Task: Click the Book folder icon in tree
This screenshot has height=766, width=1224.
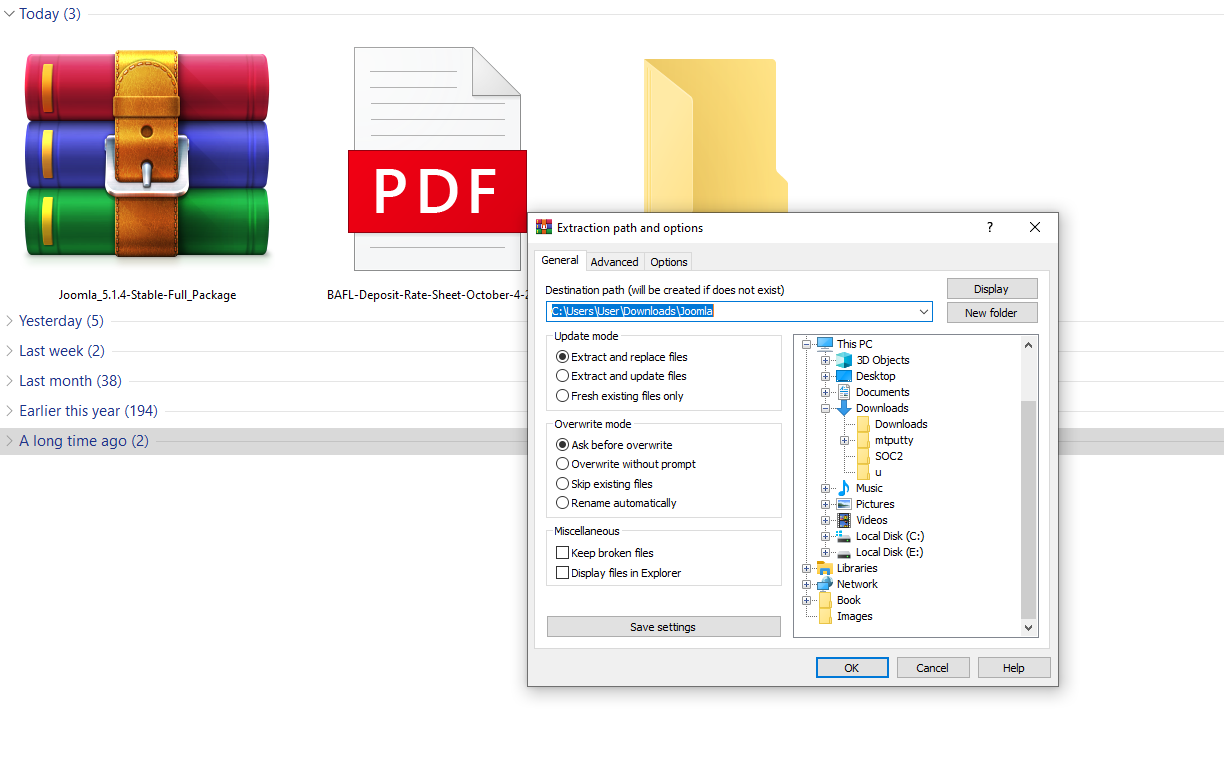Action: (825, 600)
